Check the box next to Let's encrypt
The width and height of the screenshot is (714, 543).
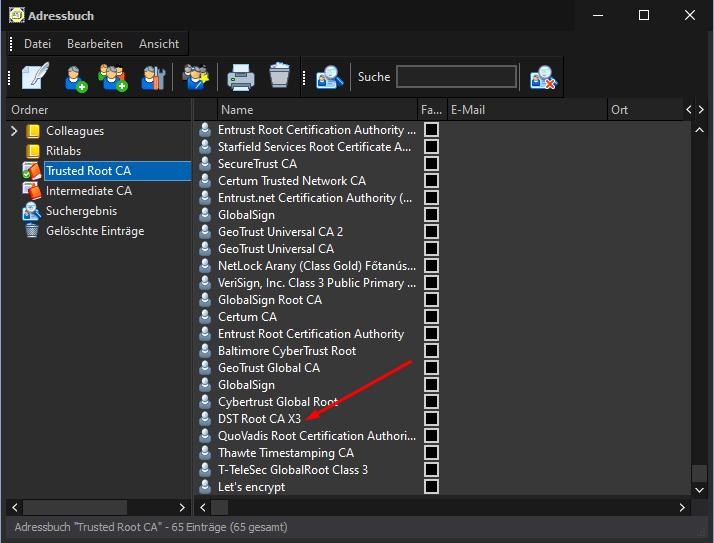tap(431, 486)
